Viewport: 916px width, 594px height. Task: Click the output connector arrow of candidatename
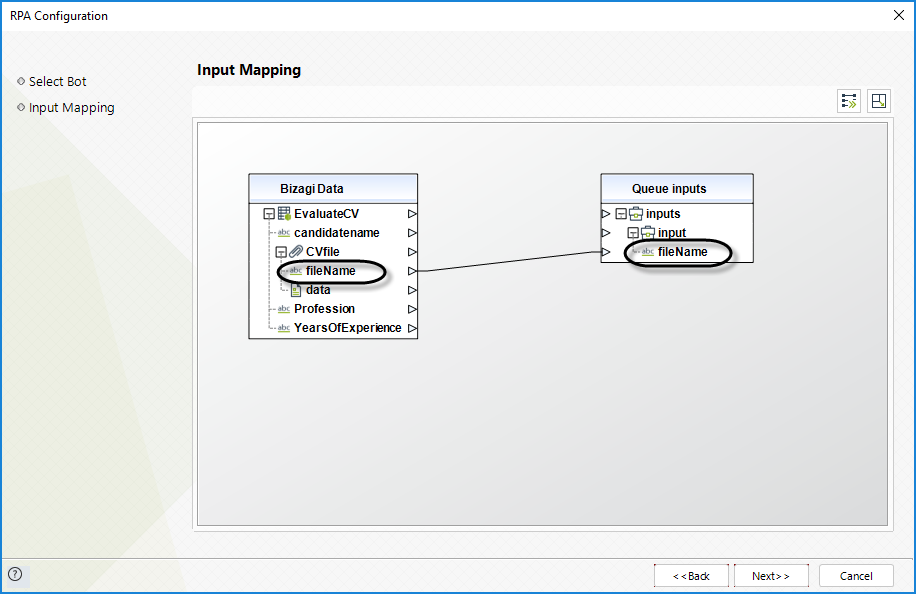pyautogui.click(x=412, y=233)
